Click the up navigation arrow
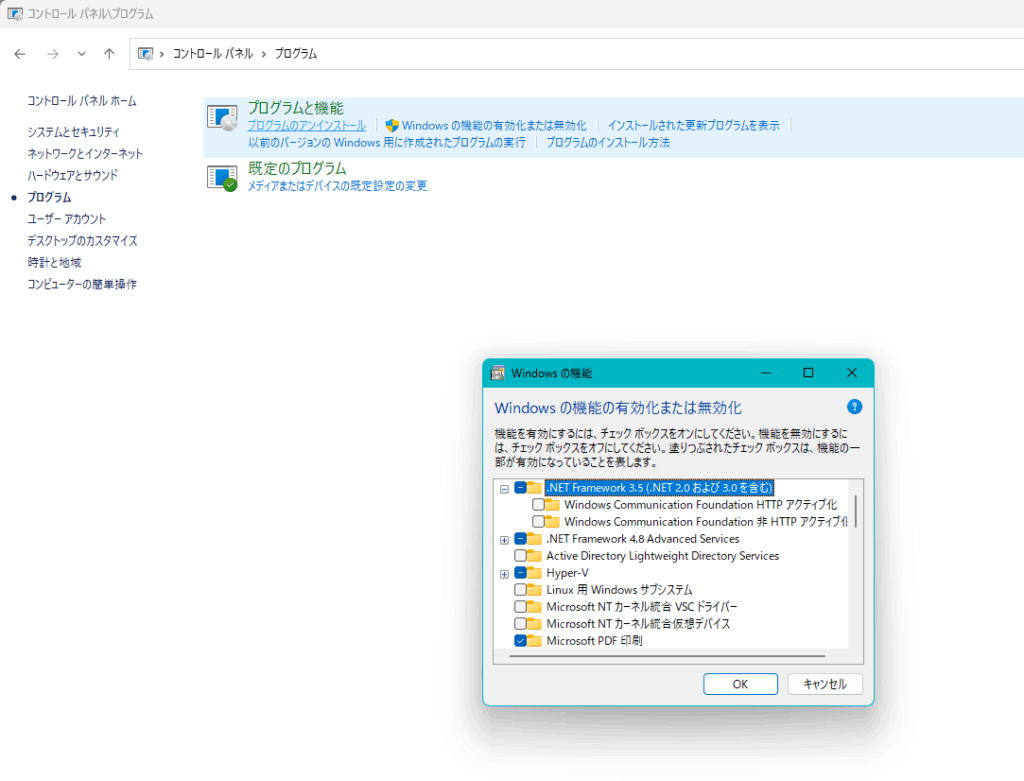 pyautogui.click(x=109, y=54)
